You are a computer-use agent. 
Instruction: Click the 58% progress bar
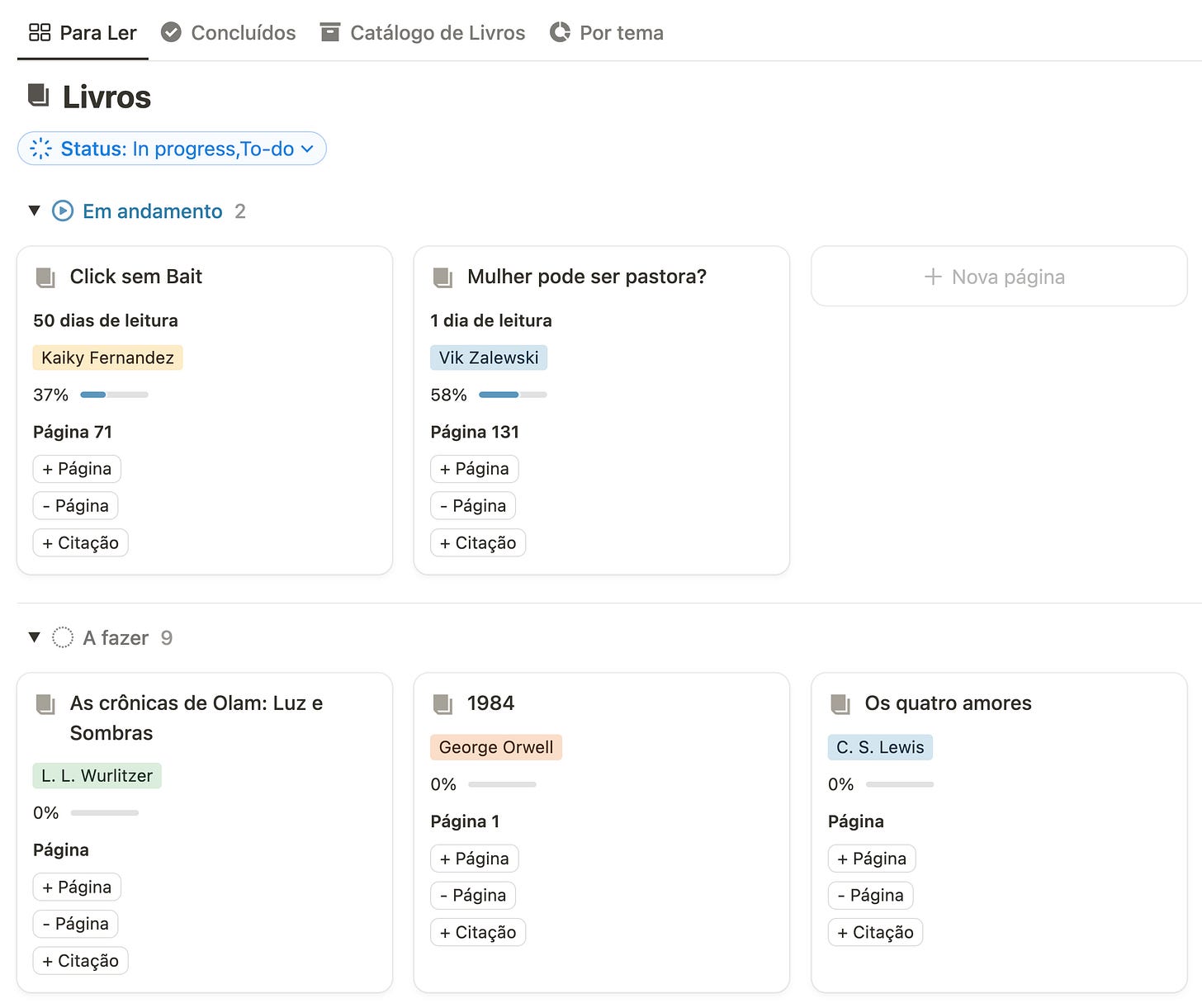point(513,395)
